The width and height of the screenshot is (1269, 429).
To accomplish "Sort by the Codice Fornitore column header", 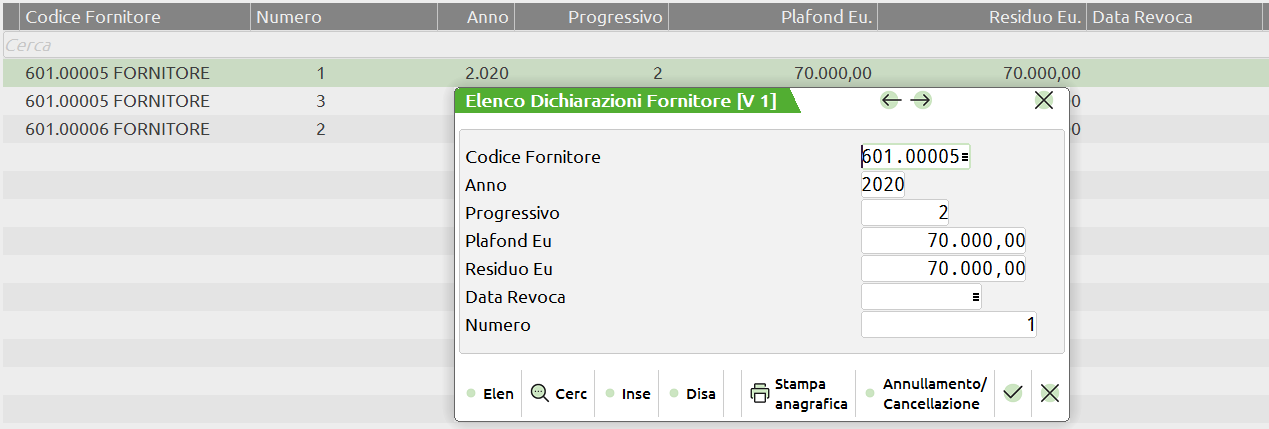I will point(92,17).
